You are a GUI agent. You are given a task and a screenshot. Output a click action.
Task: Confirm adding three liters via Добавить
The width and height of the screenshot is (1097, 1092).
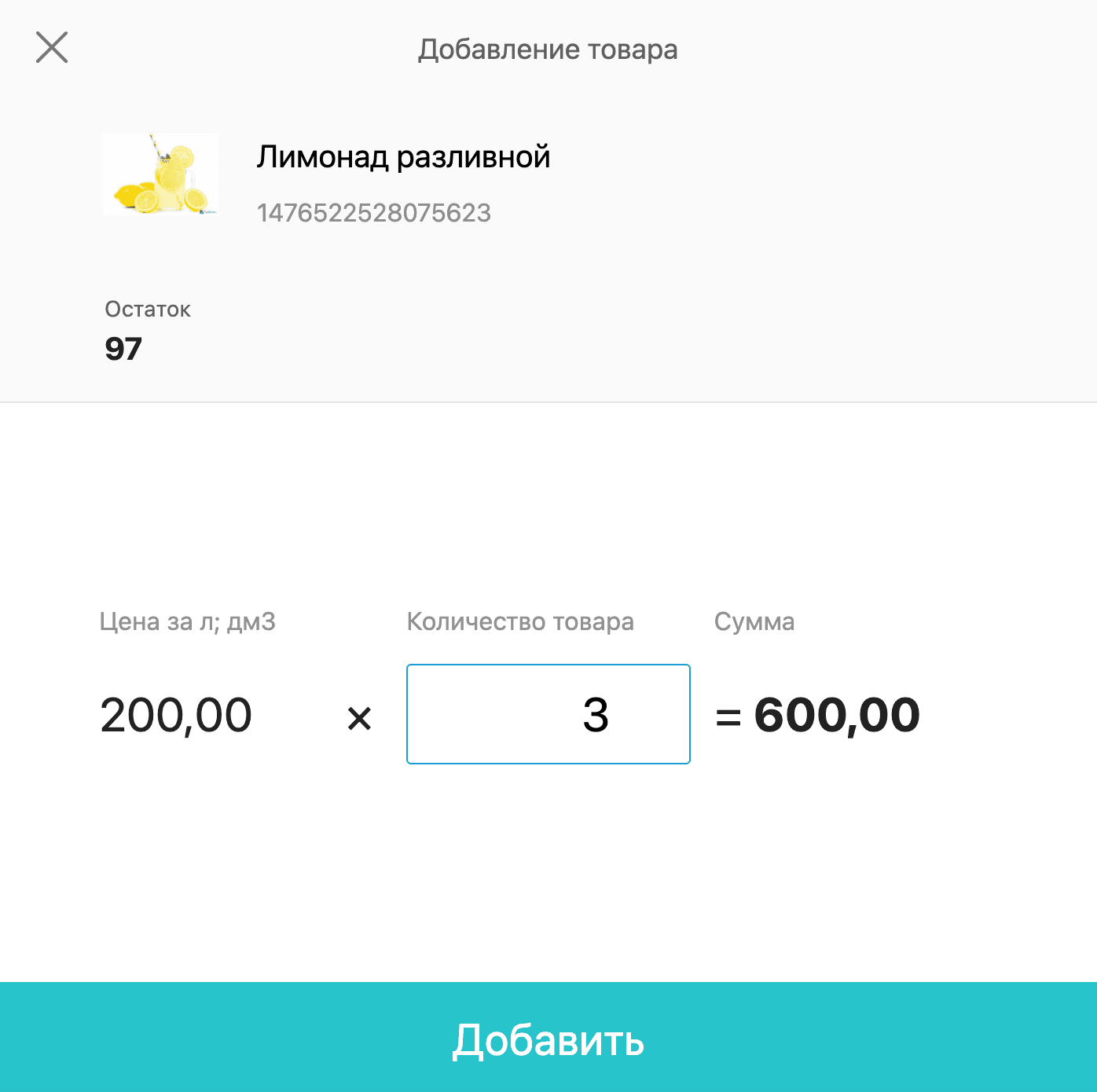(x=548, y=1043)
